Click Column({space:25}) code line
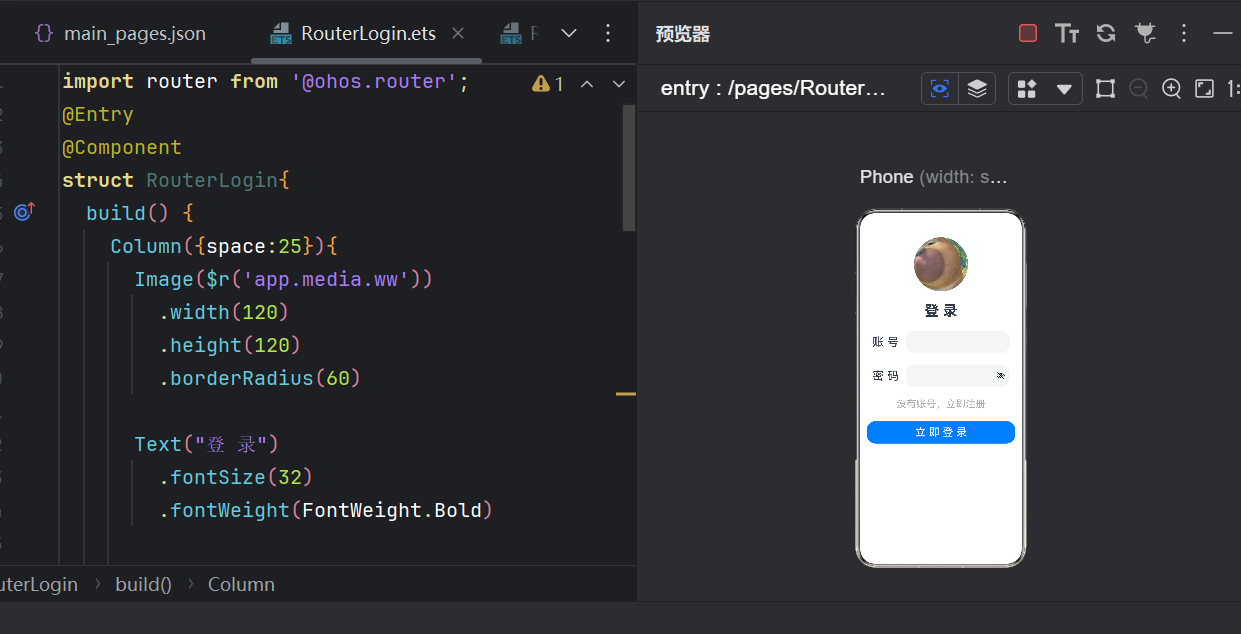The image size is (1241, 634). (225, 246)
